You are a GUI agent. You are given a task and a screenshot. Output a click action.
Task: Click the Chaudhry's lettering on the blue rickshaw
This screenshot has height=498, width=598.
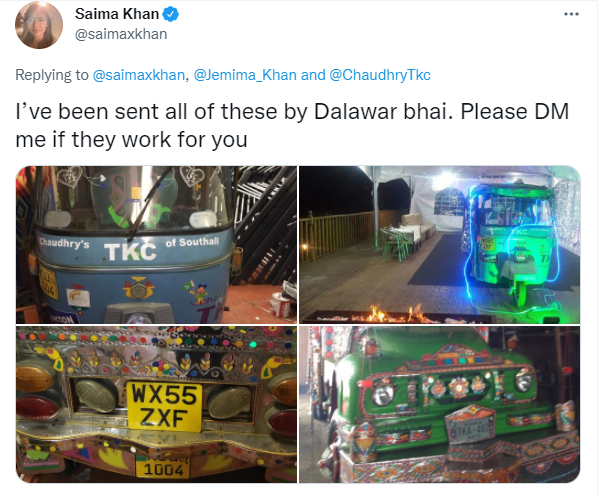point(64,243)
